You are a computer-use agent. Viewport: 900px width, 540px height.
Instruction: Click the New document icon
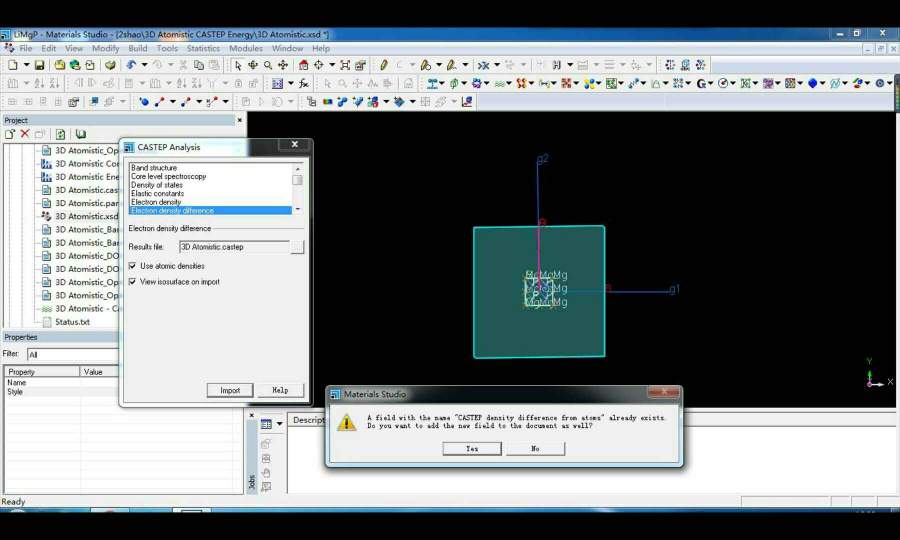tap(12, 65)
